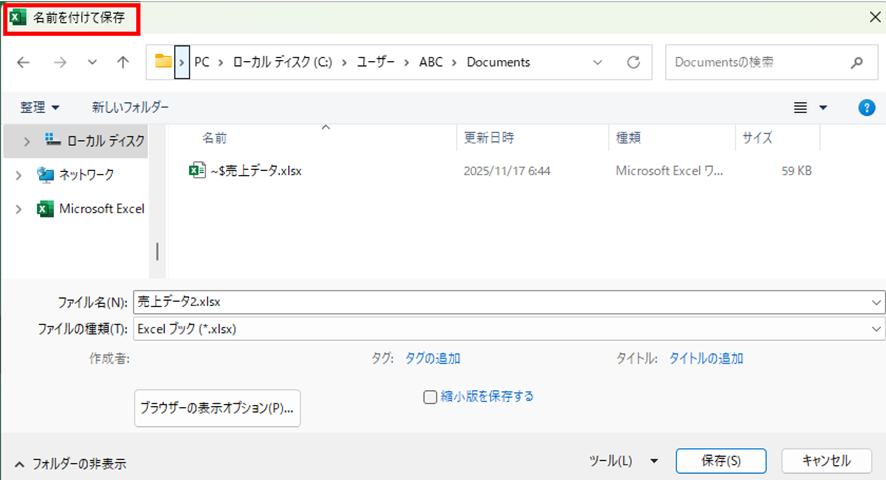Viewport: 886px width, 480px height.
Task: Click the search magnifier icon
Action: (x=857, y=62)
